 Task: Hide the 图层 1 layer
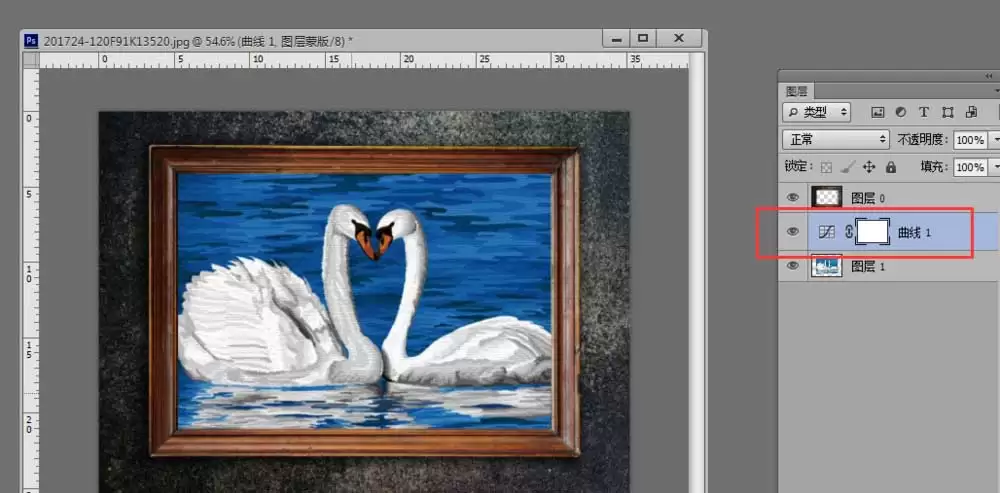[x=793, y=266]
